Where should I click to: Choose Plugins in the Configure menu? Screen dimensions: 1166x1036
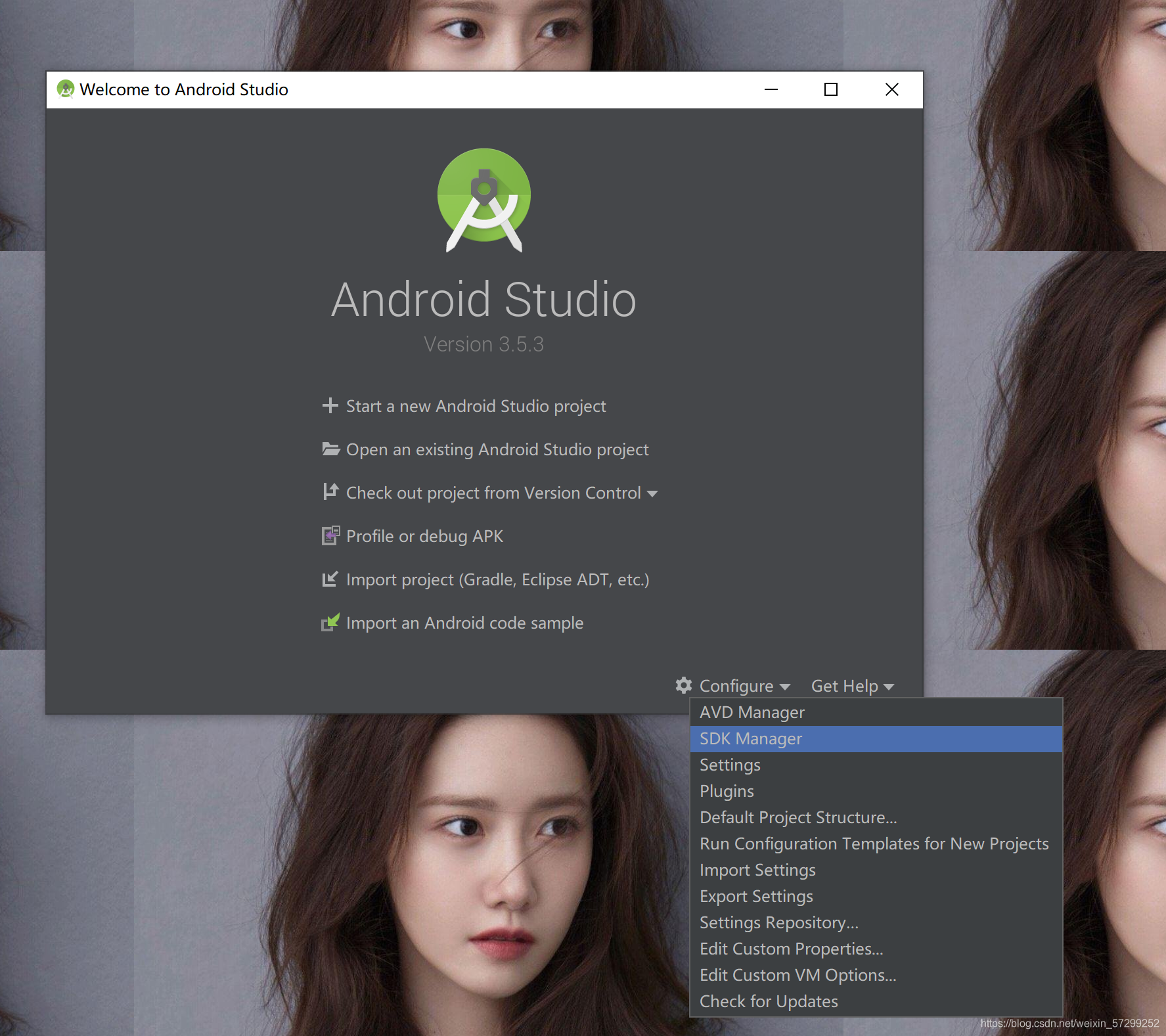876,791
